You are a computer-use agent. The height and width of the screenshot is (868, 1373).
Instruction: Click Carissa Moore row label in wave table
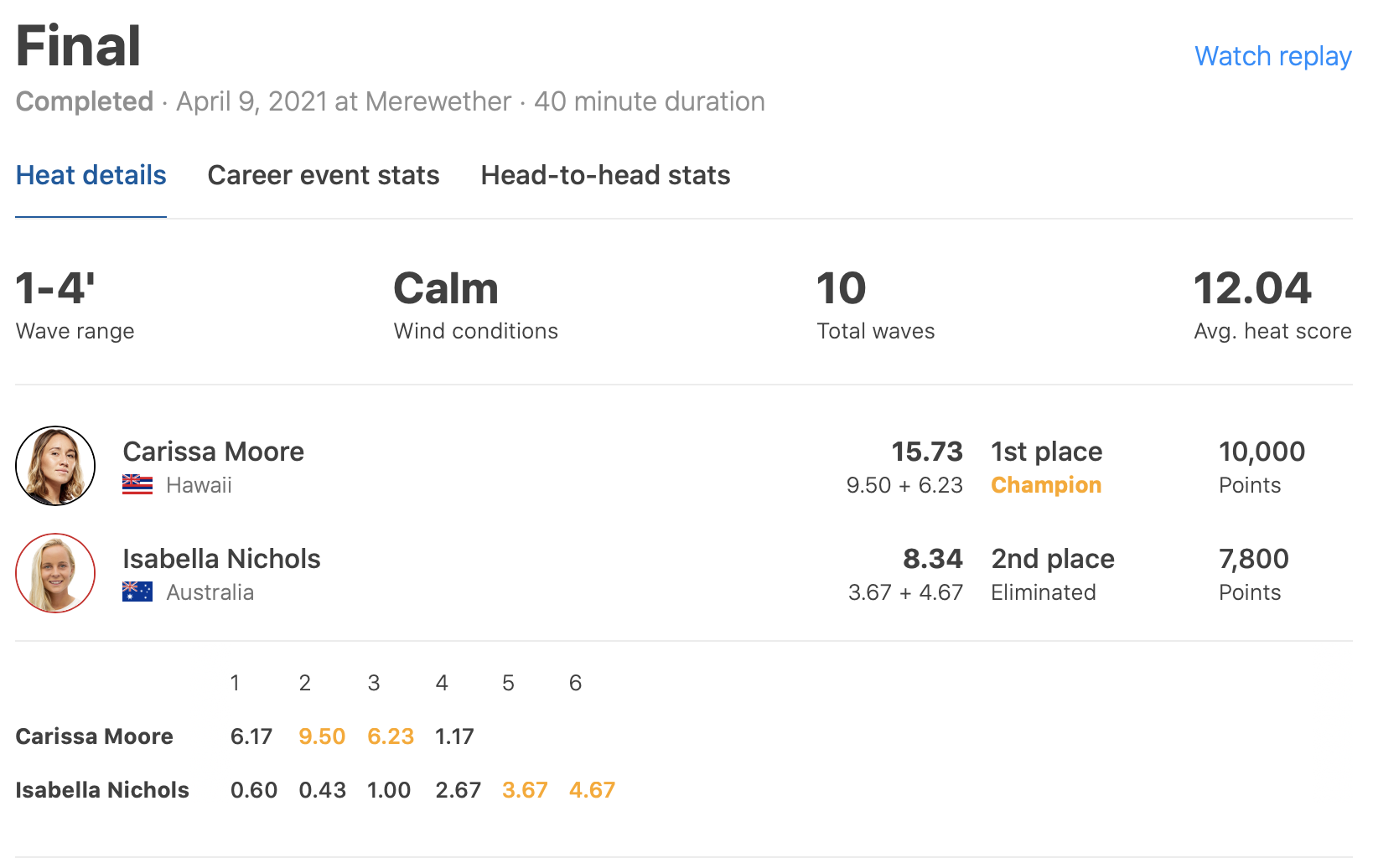pos(95,736)
